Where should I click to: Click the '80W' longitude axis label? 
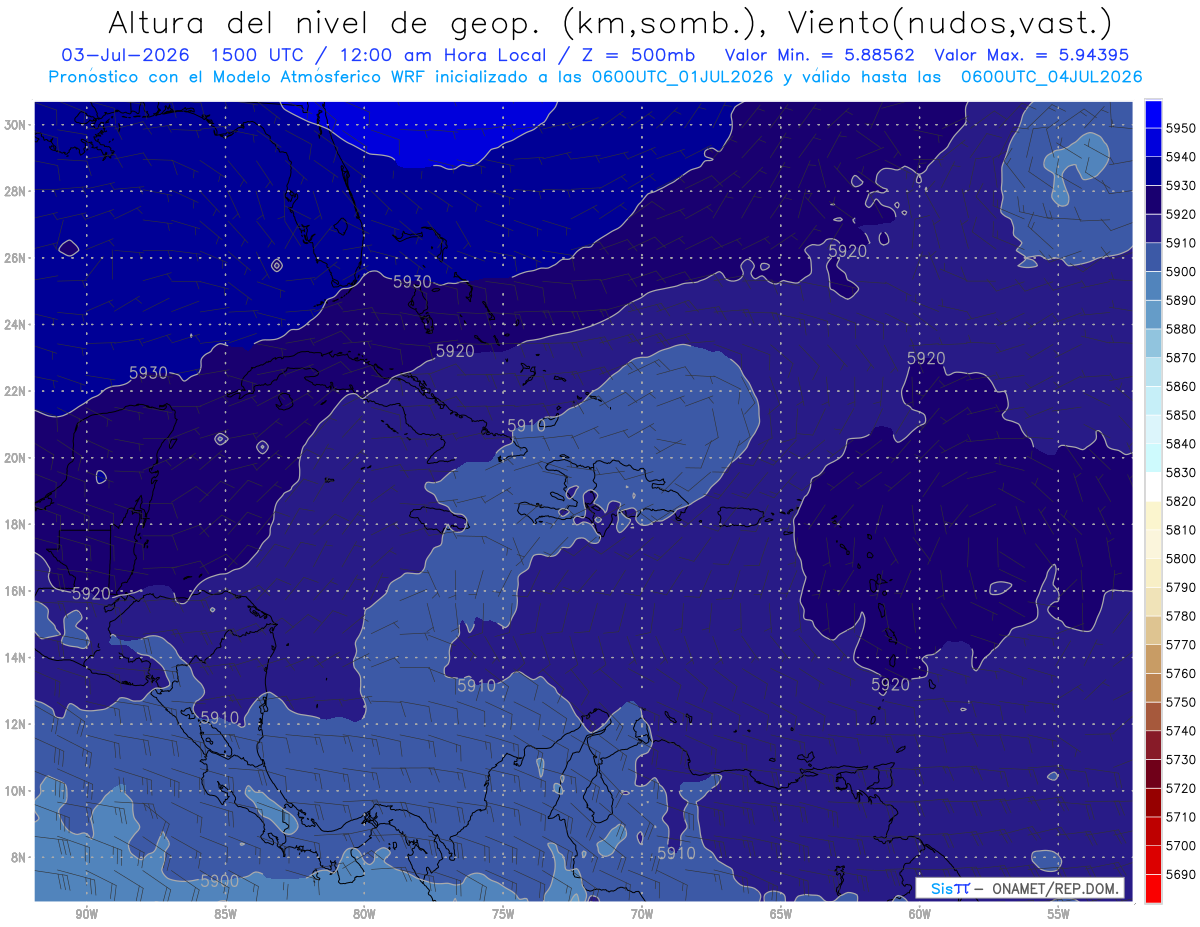click(364, 913)
